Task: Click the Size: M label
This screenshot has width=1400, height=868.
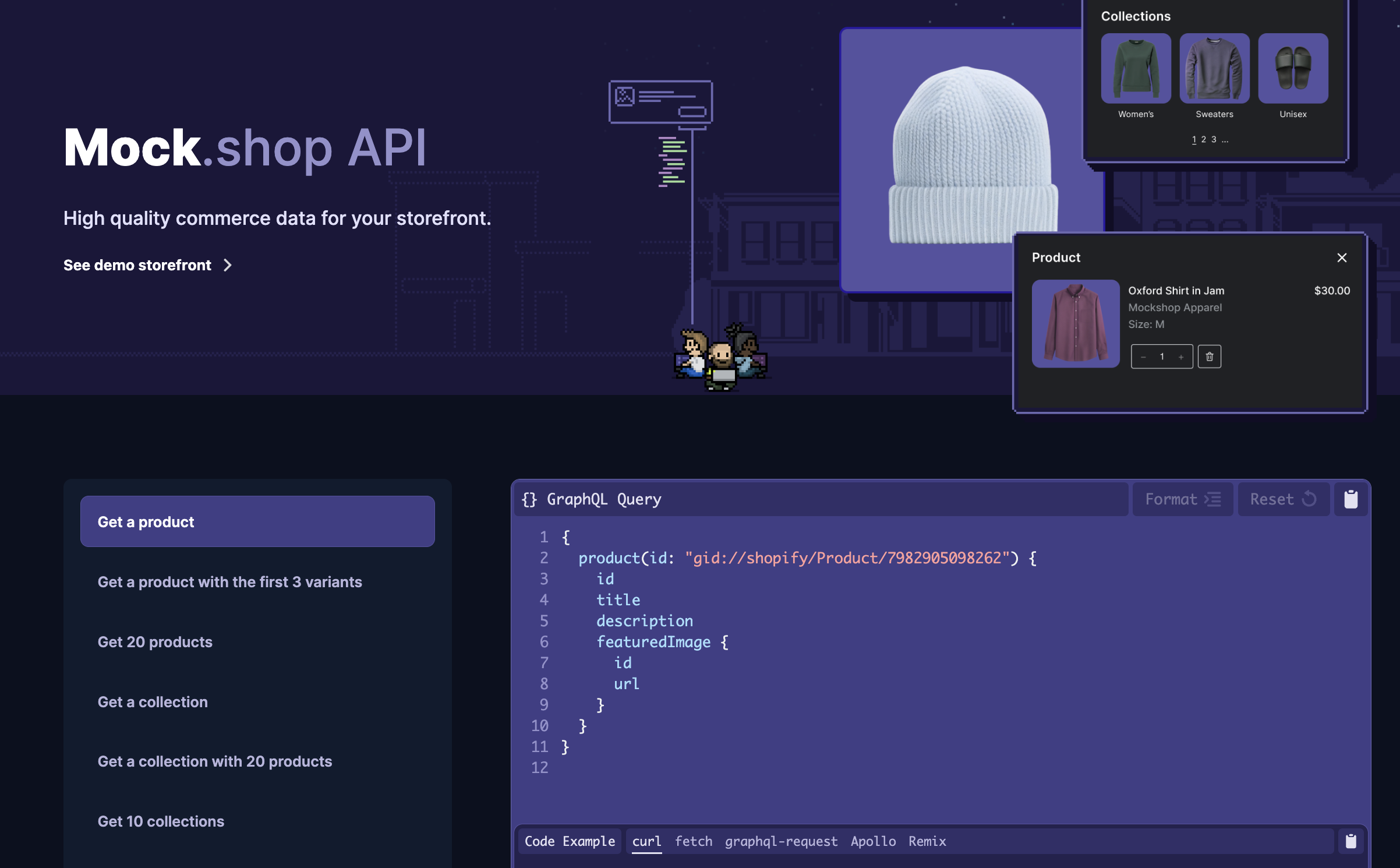Action: coord(1146,324)
